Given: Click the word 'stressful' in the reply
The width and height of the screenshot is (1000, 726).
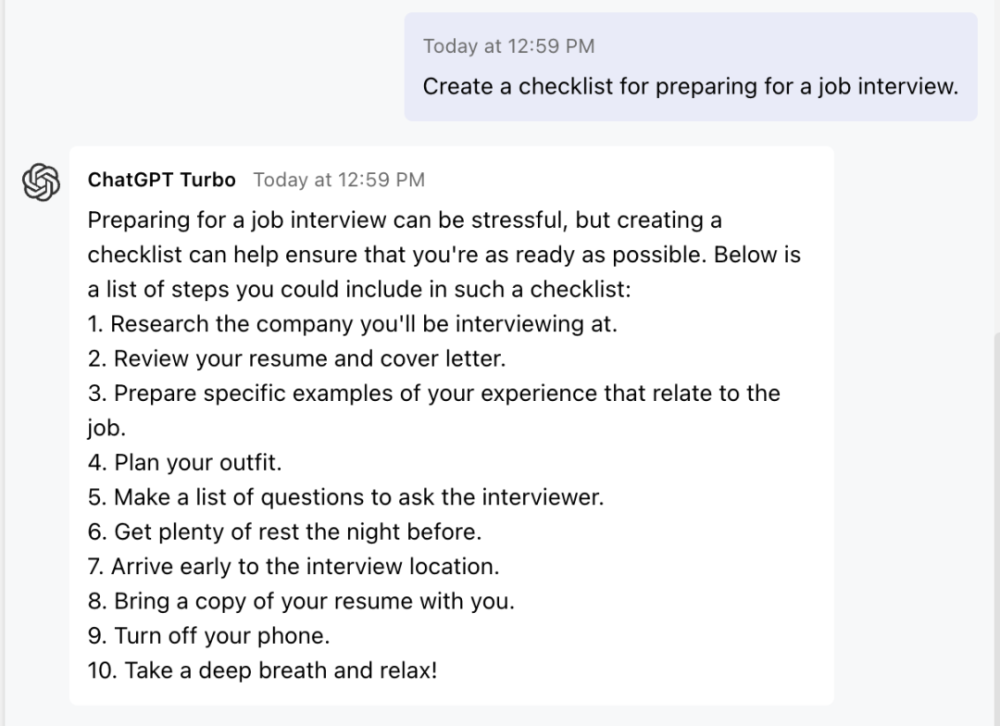Looking at the screenshot, I should pyautogui.click(x=517, y=219).
